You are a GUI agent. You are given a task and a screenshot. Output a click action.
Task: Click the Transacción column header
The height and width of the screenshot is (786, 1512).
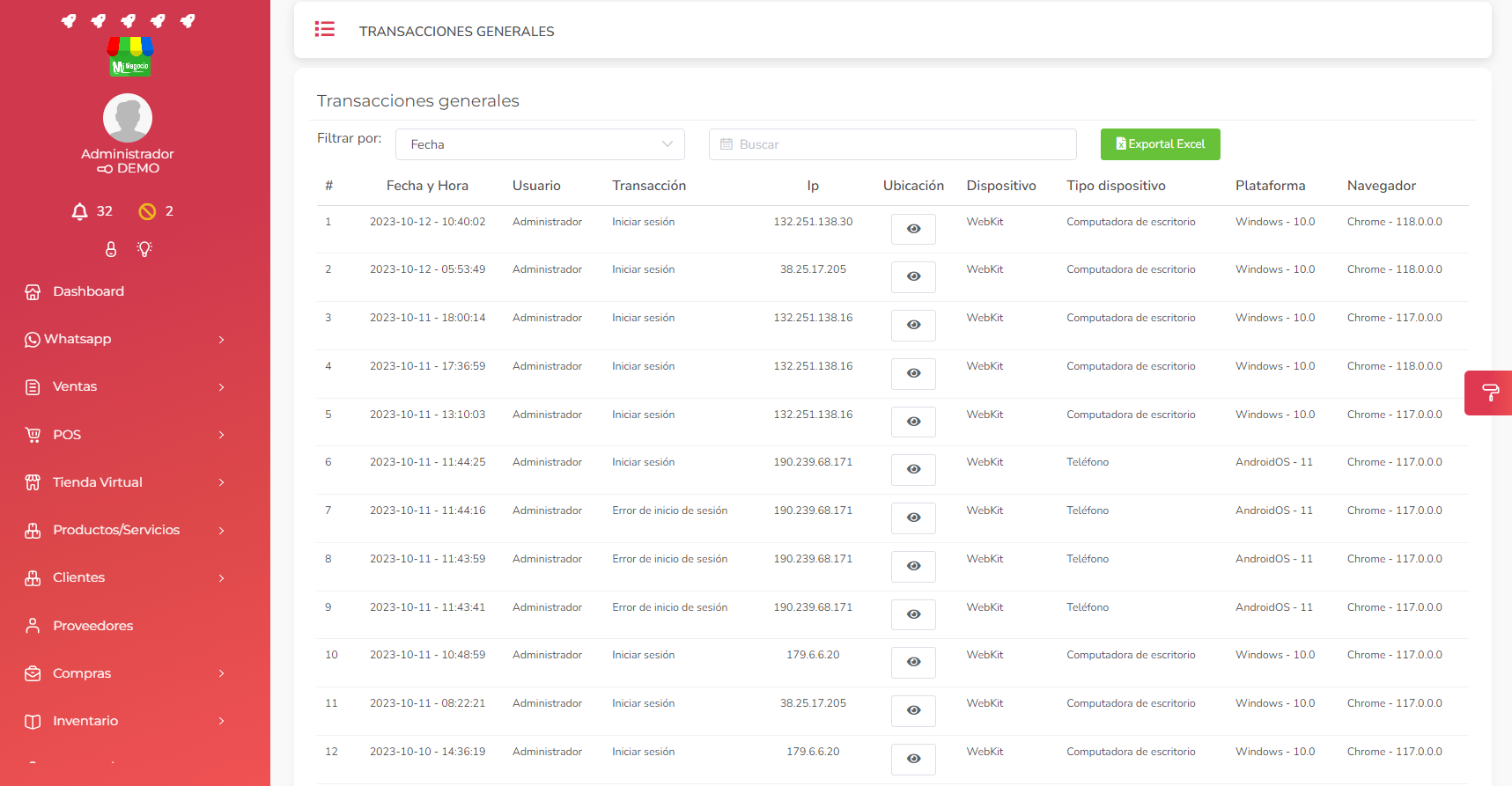tap(649, 186)
